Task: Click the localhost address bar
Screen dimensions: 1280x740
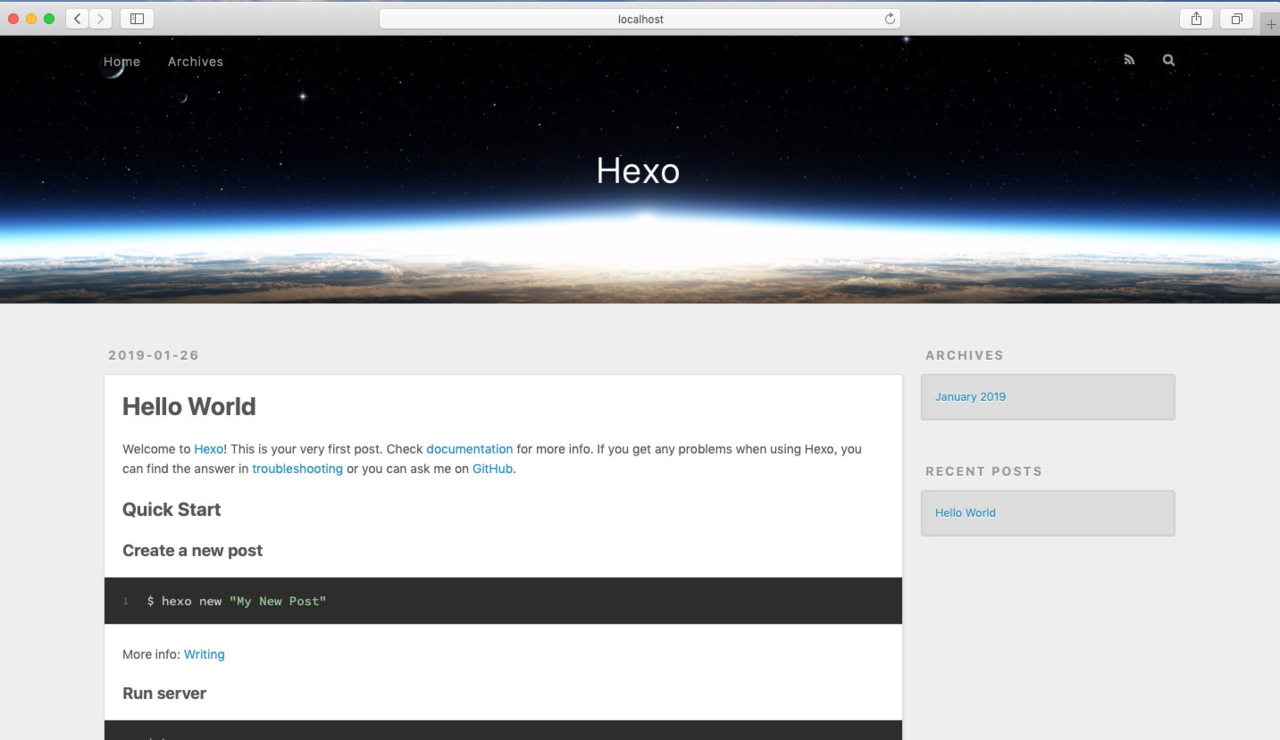Action: (x=640, y=19)
